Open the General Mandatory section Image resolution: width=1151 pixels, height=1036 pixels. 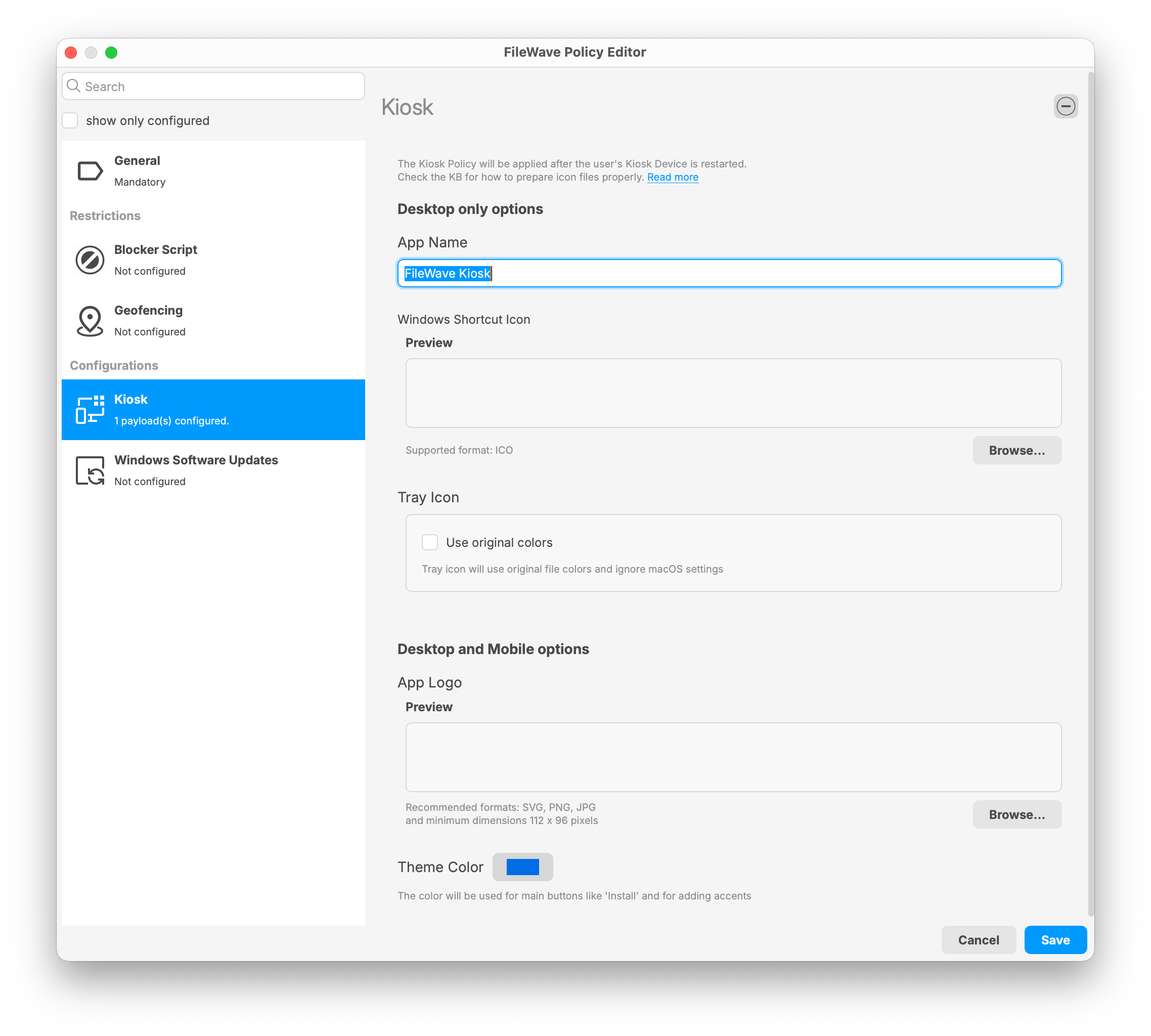(x=213, y=171)
